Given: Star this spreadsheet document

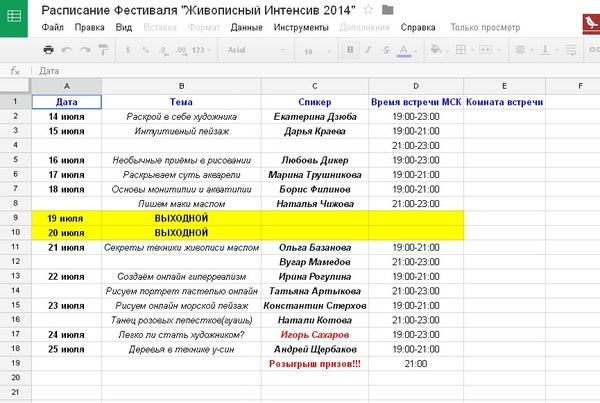Looking at the screenshot, I should (368, 10).
